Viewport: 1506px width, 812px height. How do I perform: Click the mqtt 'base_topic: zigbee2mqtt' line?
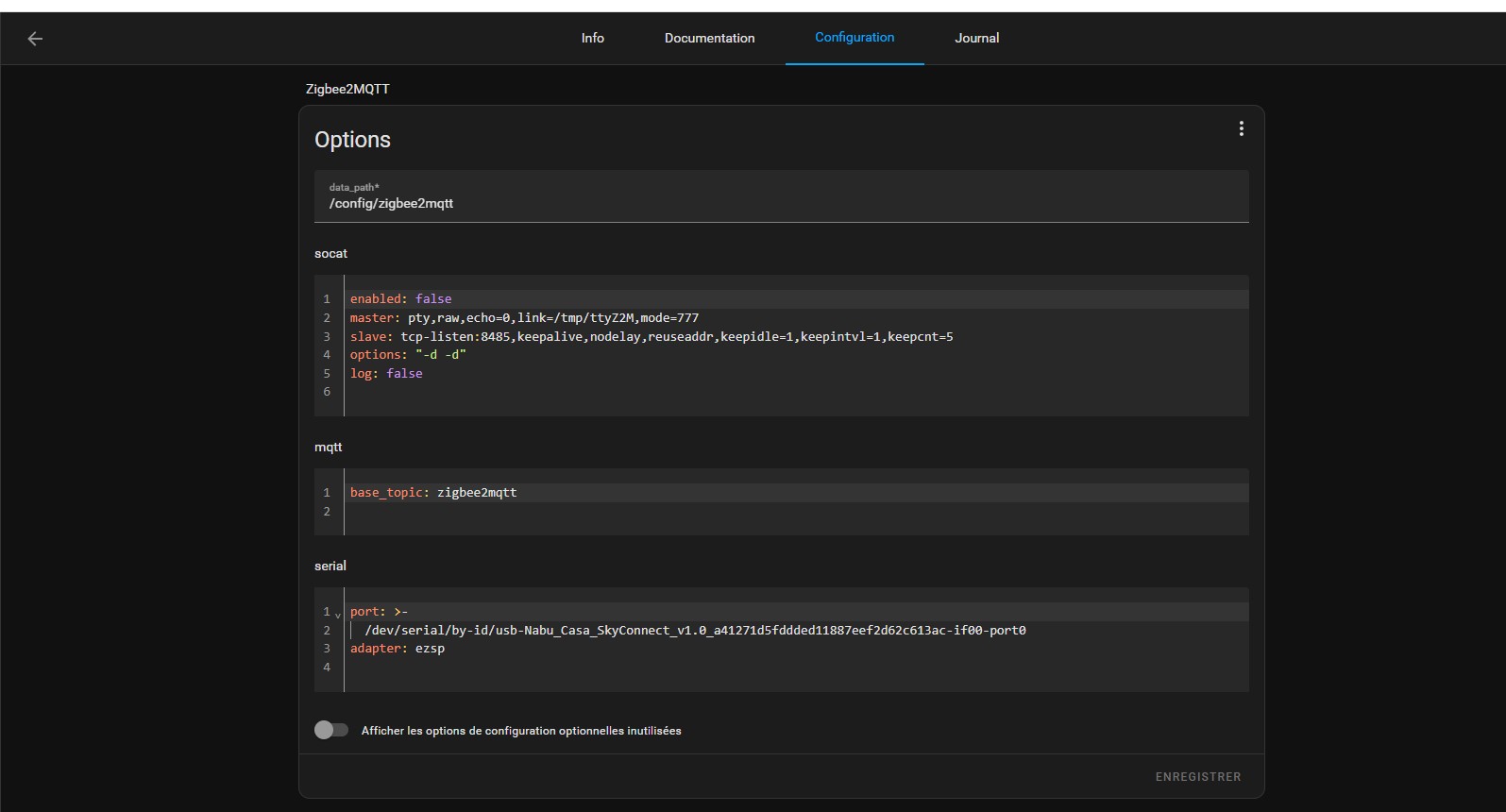pyautogui.click(x=433, y=492)
